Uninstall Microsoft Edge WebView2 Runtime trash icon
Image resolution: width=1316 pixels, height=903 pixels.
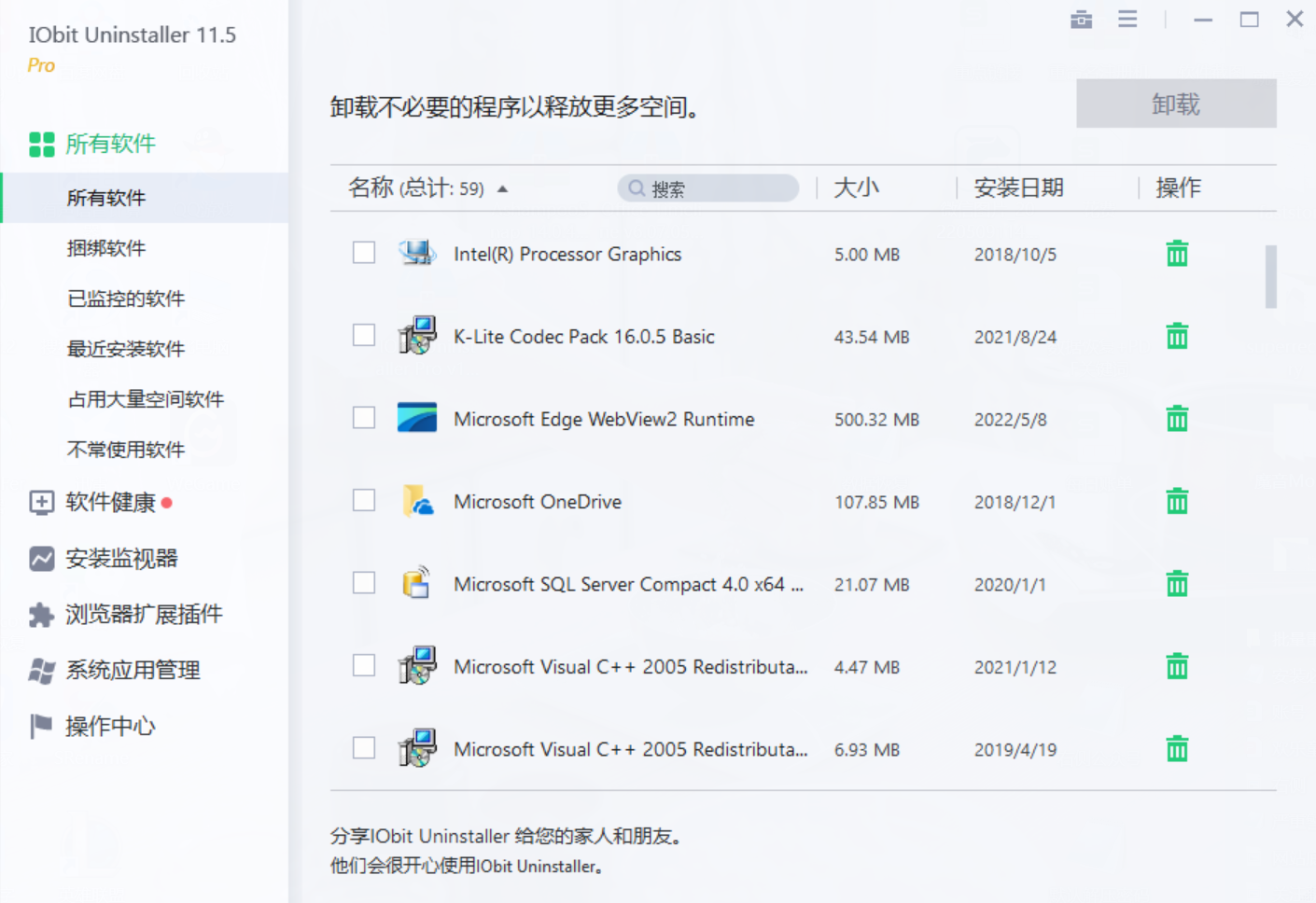pyautogui.click(x=1177, y=419)
